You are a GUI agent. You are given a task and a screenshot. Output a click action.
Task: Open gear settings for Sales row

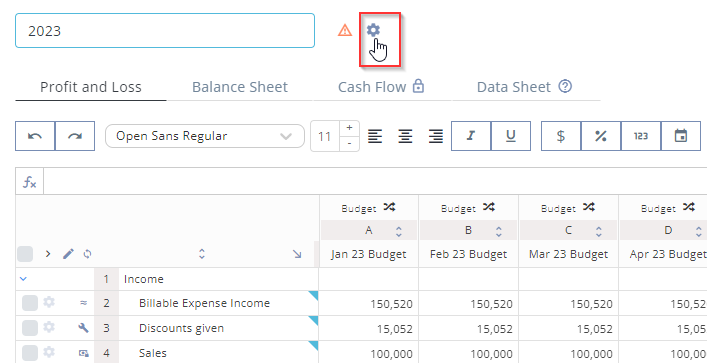49,351
